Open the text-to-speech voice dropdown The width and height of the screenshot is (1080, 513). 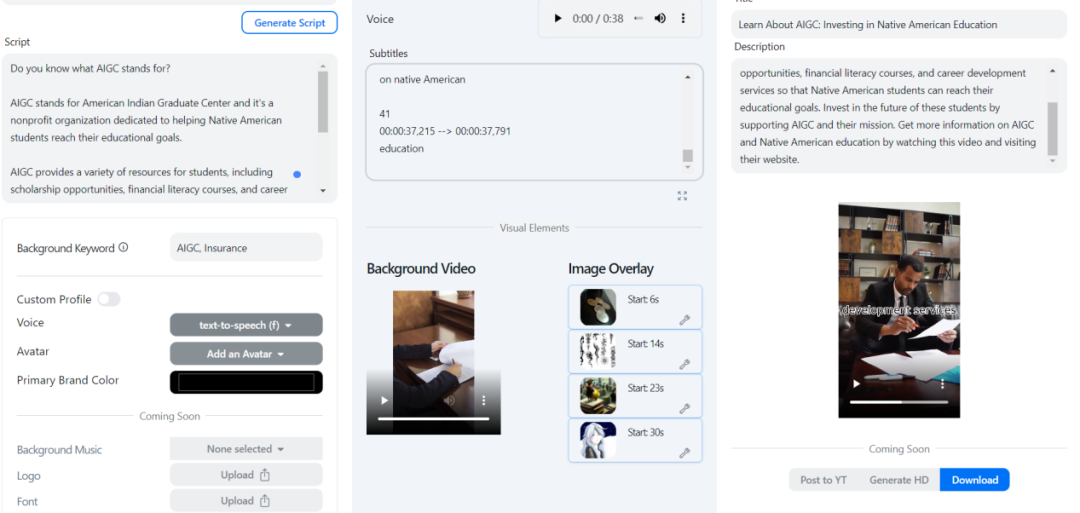(x=246, y=325)
